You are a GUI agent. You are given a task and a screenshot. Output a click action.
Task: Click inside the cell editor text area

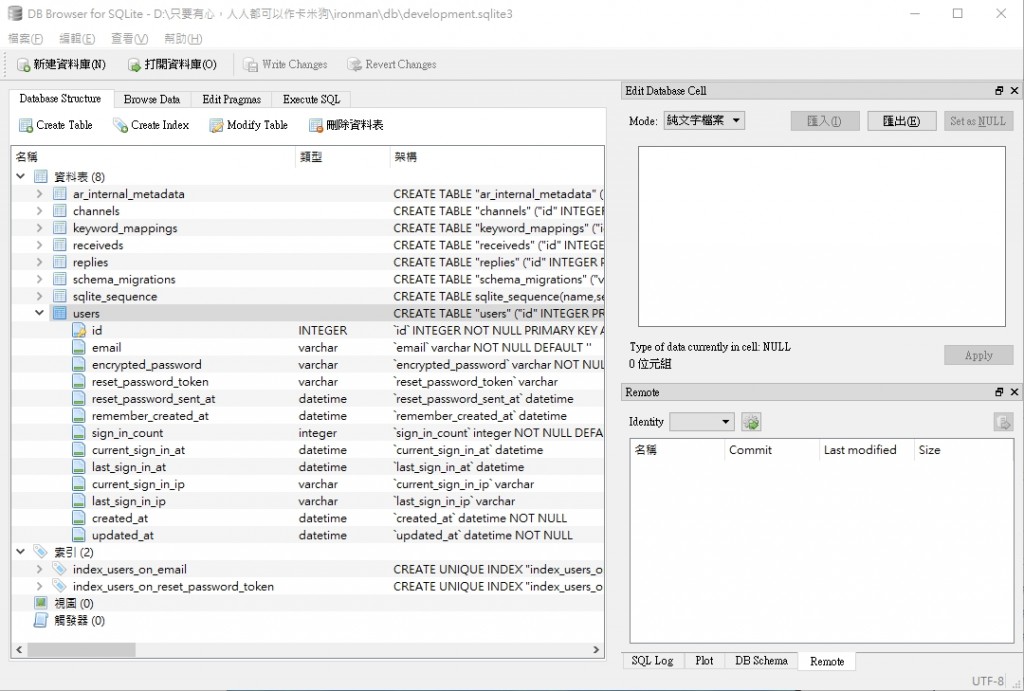(x=822, y=236)
